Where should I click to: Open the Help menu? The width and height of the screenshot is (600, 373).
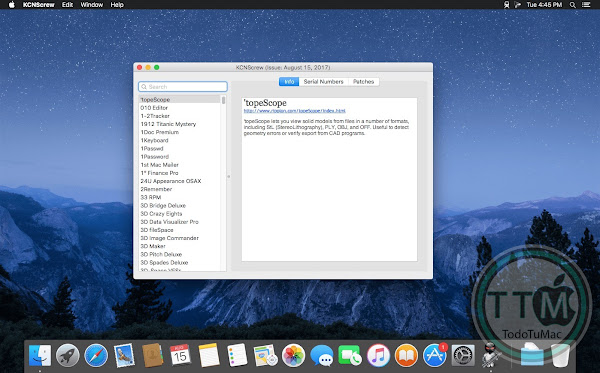coord(117,5)
